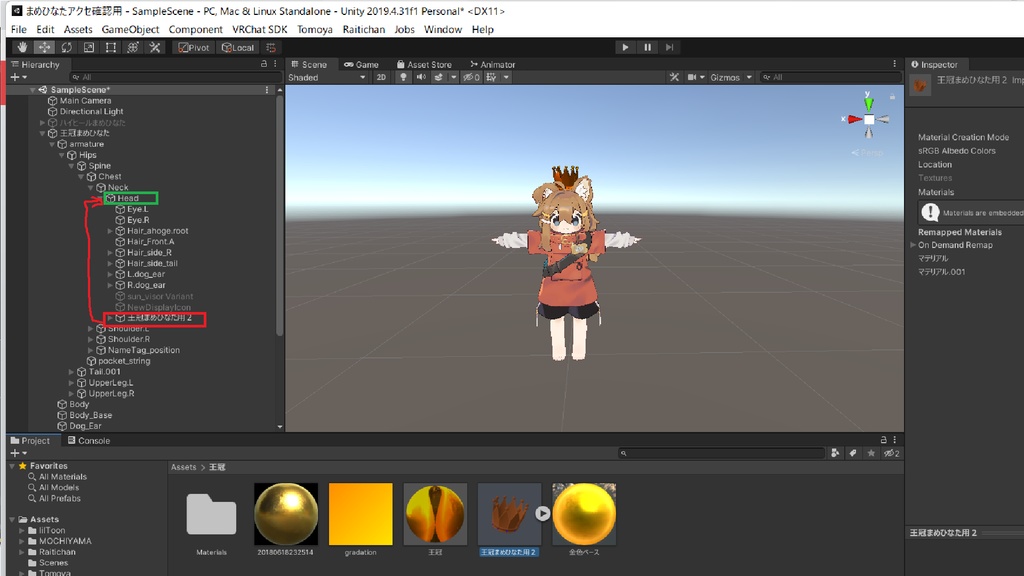Viewport: 1024px width, 576px height.
Task: Pause the editor playback
Action: [647, 47]
